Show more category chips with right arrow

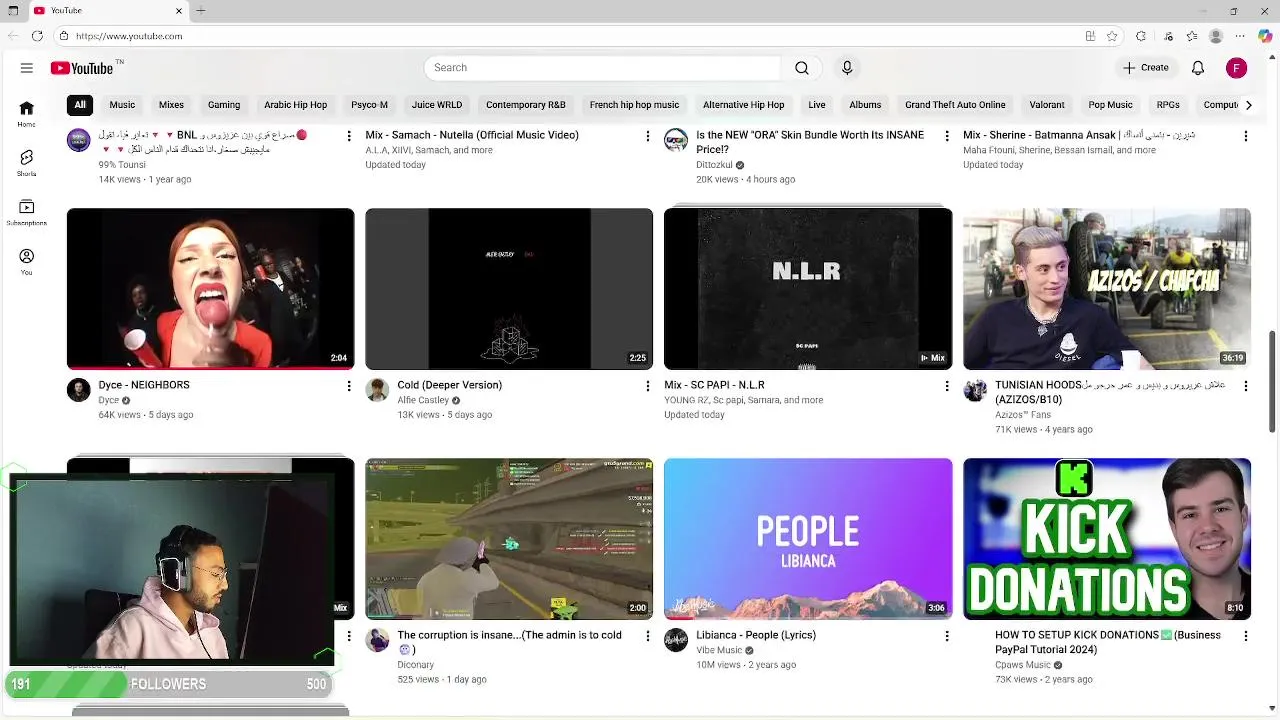tap(1248, 105)
